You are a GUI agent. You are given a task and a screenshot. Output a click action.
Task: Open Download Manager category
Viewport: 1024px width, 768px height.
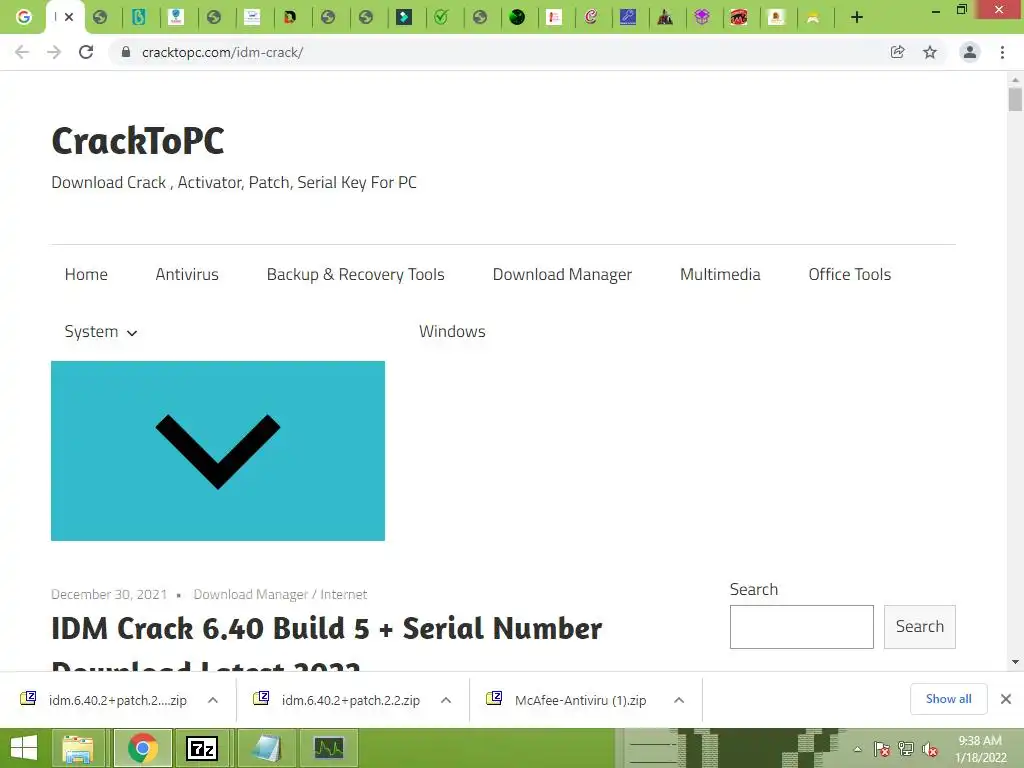click(x=562, y=274)
